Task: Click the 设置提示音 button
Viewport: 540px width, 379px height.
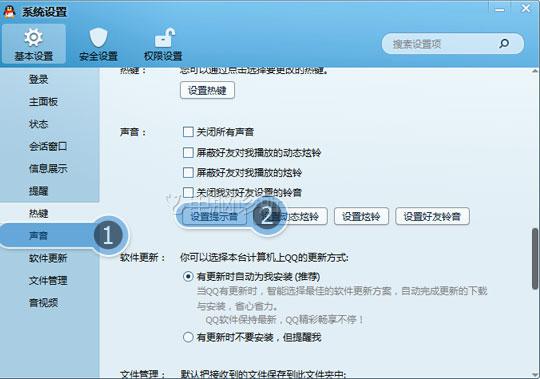Action: (214, 217)
